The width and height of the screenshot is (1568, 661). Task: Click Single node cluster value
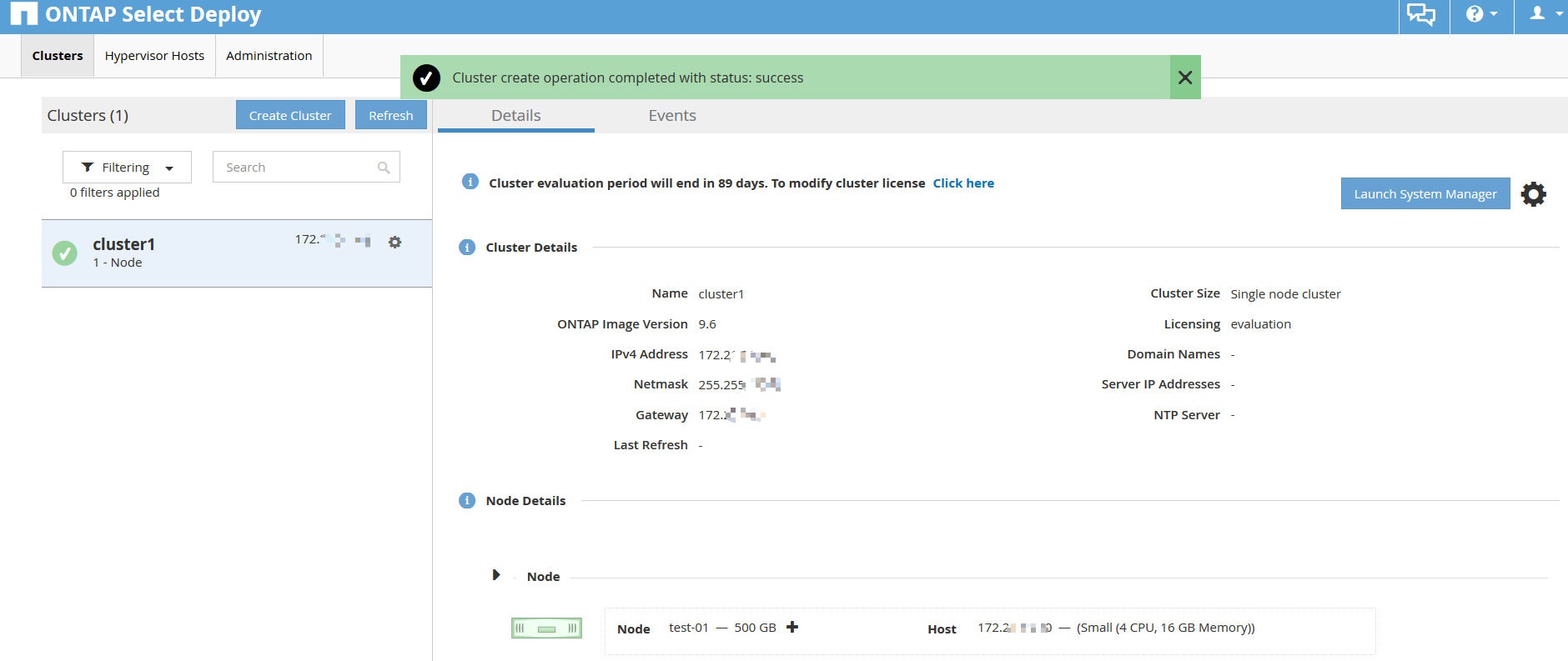click(x=1285, y=294)
